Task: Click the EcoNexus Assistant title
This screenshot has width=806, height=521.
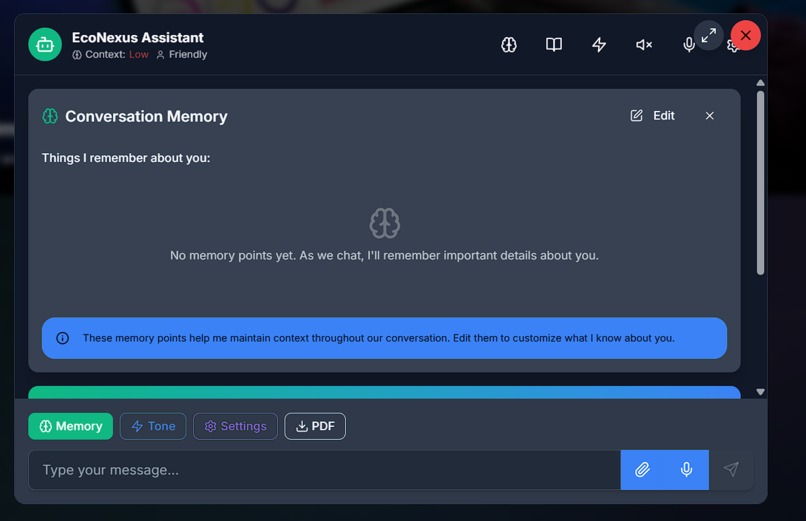Action: [x=138, y=38]
